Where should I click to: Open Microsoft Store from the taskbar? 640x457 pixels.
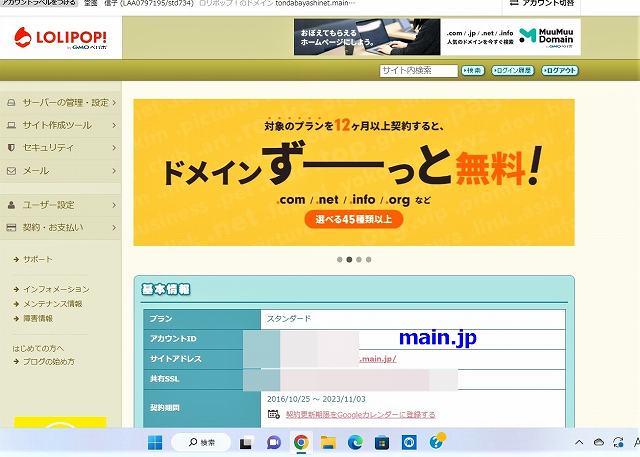click(x=382, y=442)
